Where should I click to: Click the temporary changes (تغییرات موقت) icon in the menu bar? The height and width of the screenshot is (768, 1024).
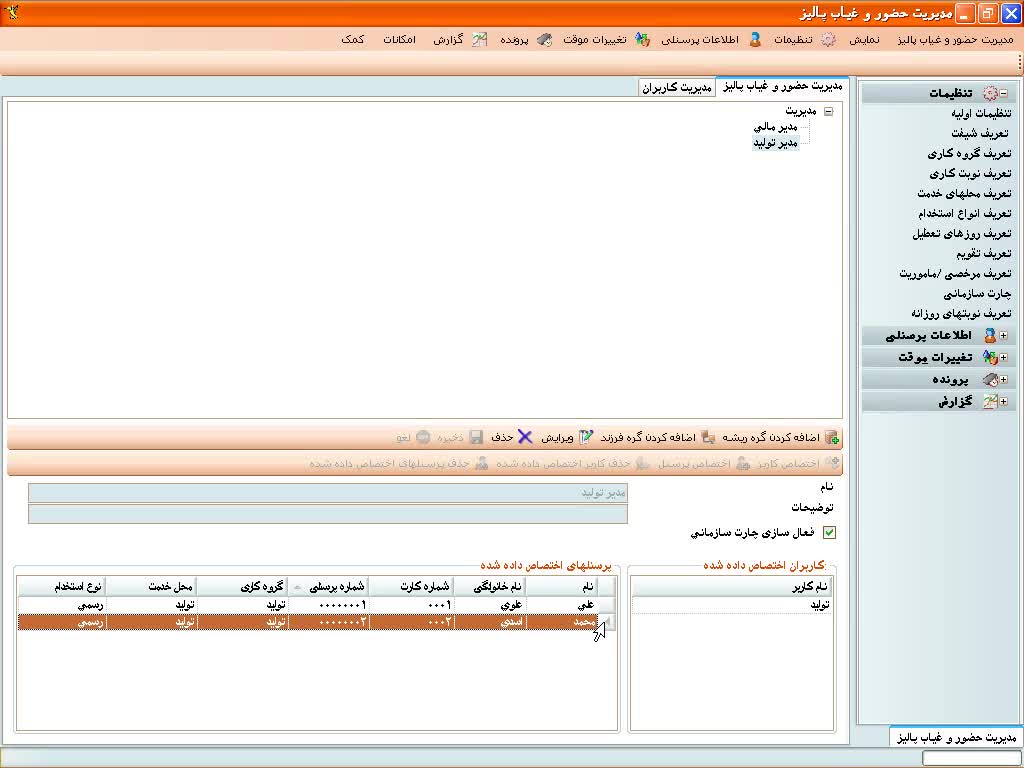642,40
